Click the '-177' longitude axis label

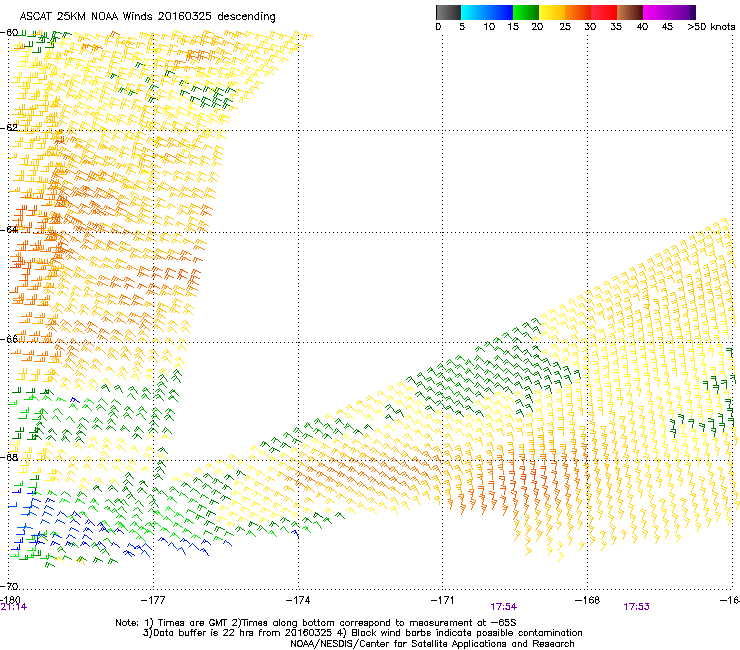pyautogui.click(x=153, y=600)
